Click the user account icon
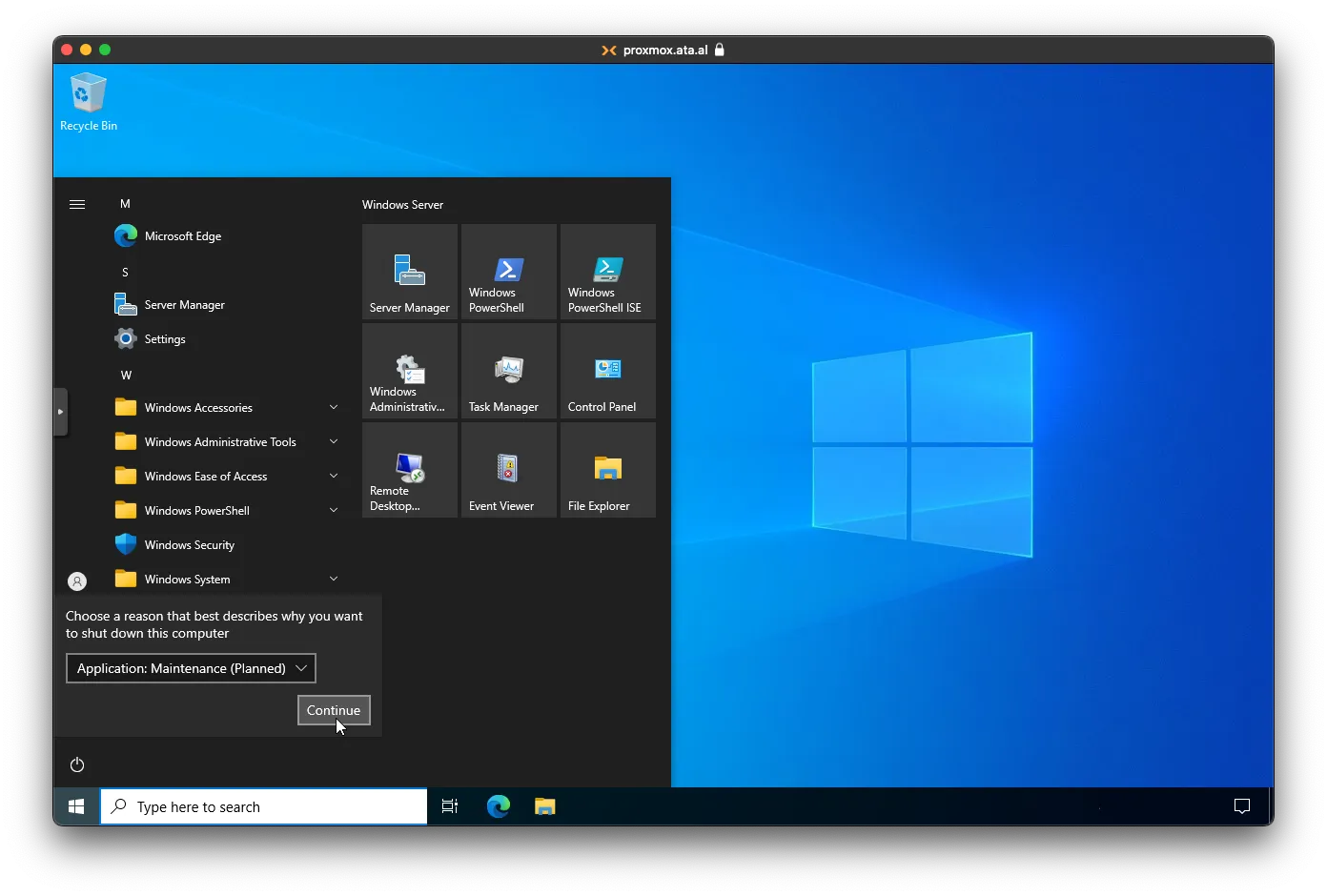This screenshot has width=1327, height=896. pyautogui.click(x=77, y=580)
